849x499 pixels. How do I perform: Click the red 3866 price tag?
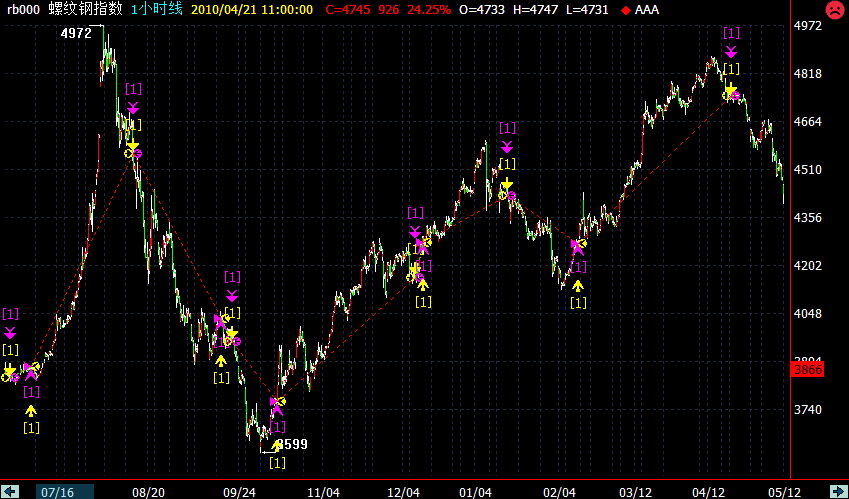tap(806, 370)
